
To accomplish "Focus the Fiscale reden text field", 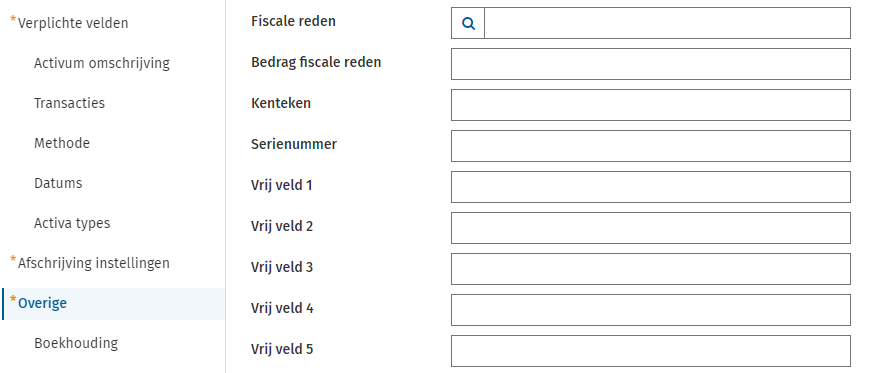I will click(x=667, y=23).
